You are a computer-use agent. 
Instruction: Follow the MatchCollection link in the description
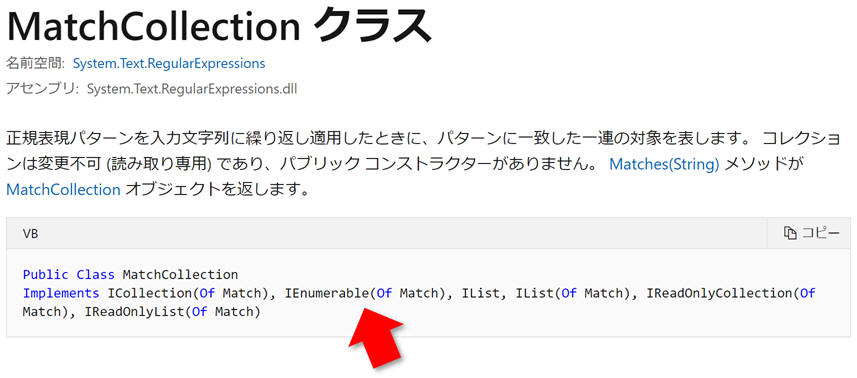pyautogui.click(x=63, y=190)
